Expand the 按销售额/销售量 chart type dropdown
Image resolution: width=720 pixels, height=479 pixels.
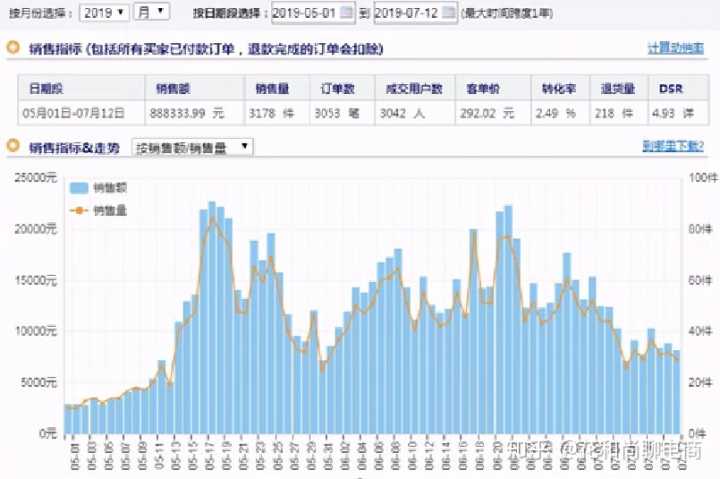(193, 147)
